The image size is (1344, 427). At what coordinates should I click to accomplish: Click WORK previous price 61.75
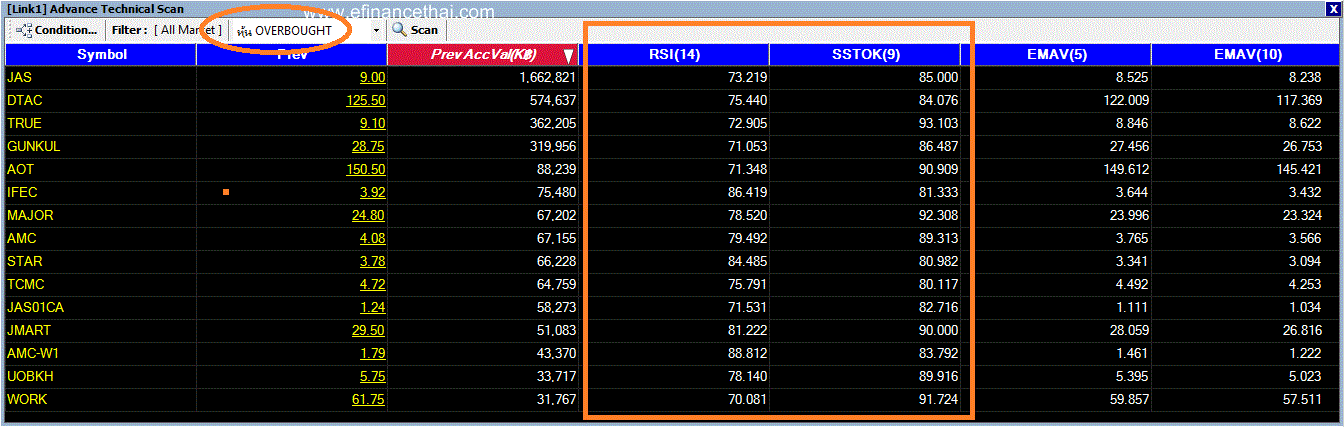pos(369,400)
